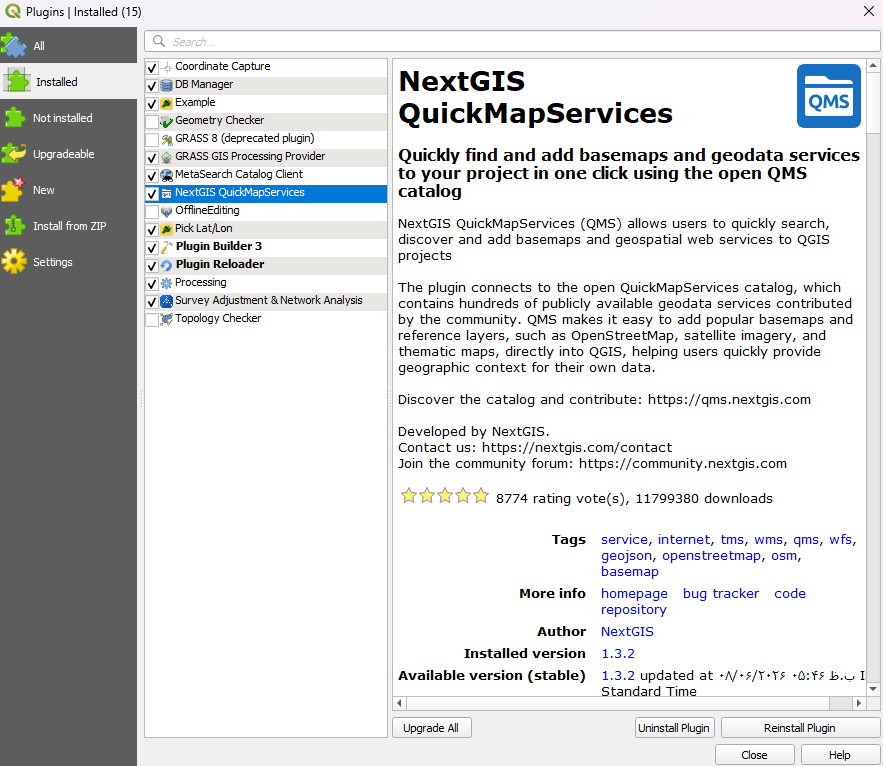Click the horizontal scrollbar left arrow
The height and width of the screenshot is (766, 883).
pyautogui.click(x=399, y=703)
